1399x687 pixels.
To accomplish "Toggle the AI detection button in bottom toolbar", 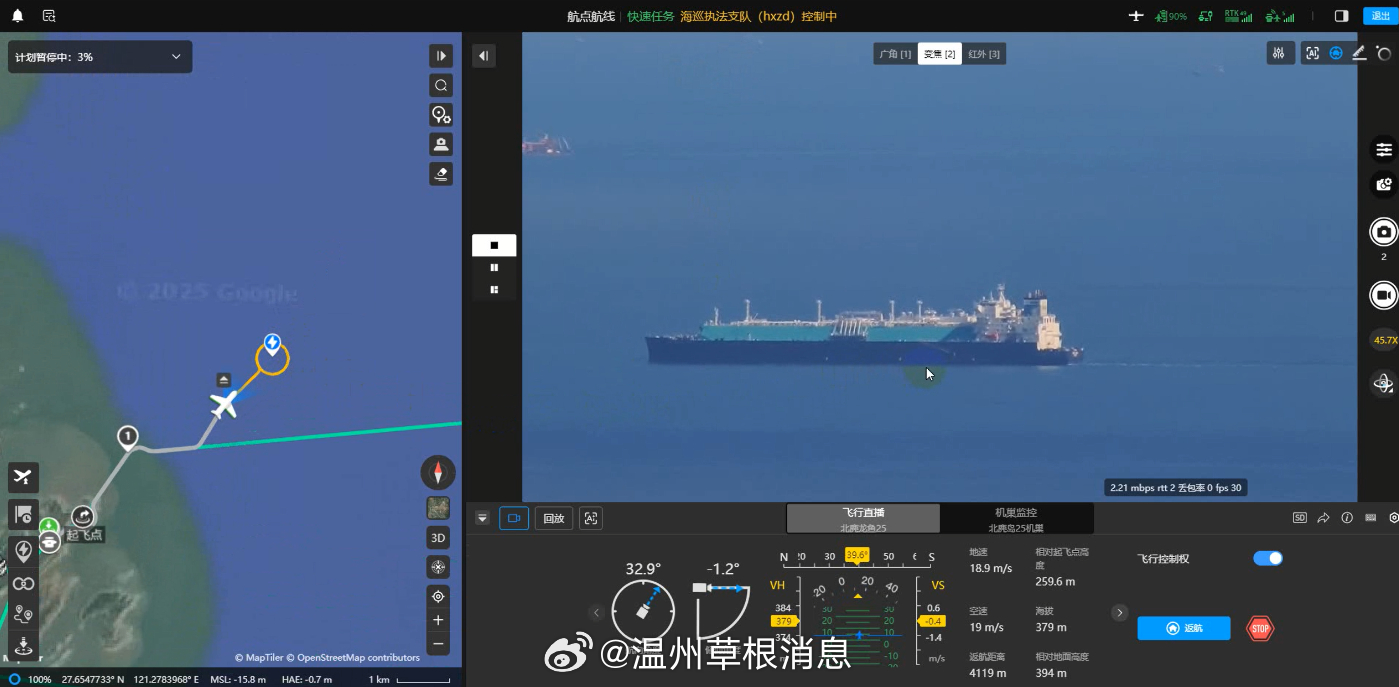I will 591,518.
